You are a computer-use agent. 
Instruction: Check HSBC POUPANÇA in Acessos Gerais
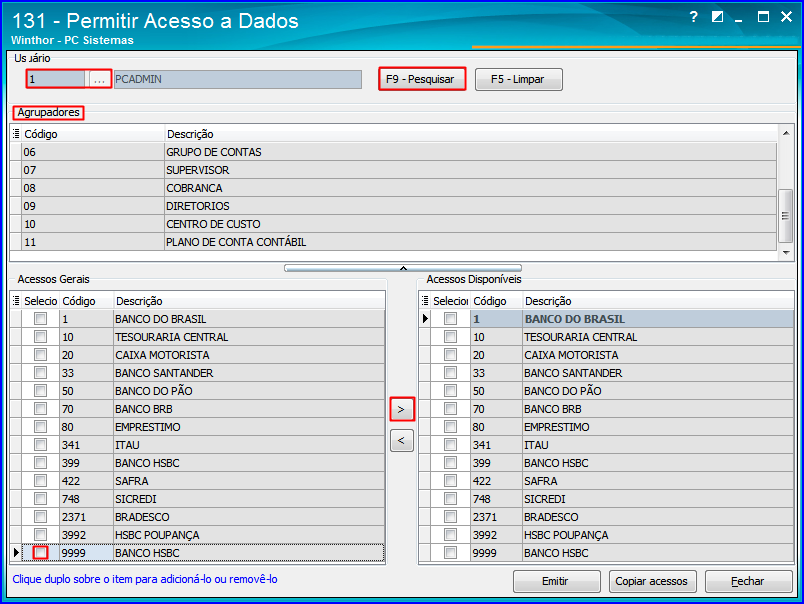(41, 535)
